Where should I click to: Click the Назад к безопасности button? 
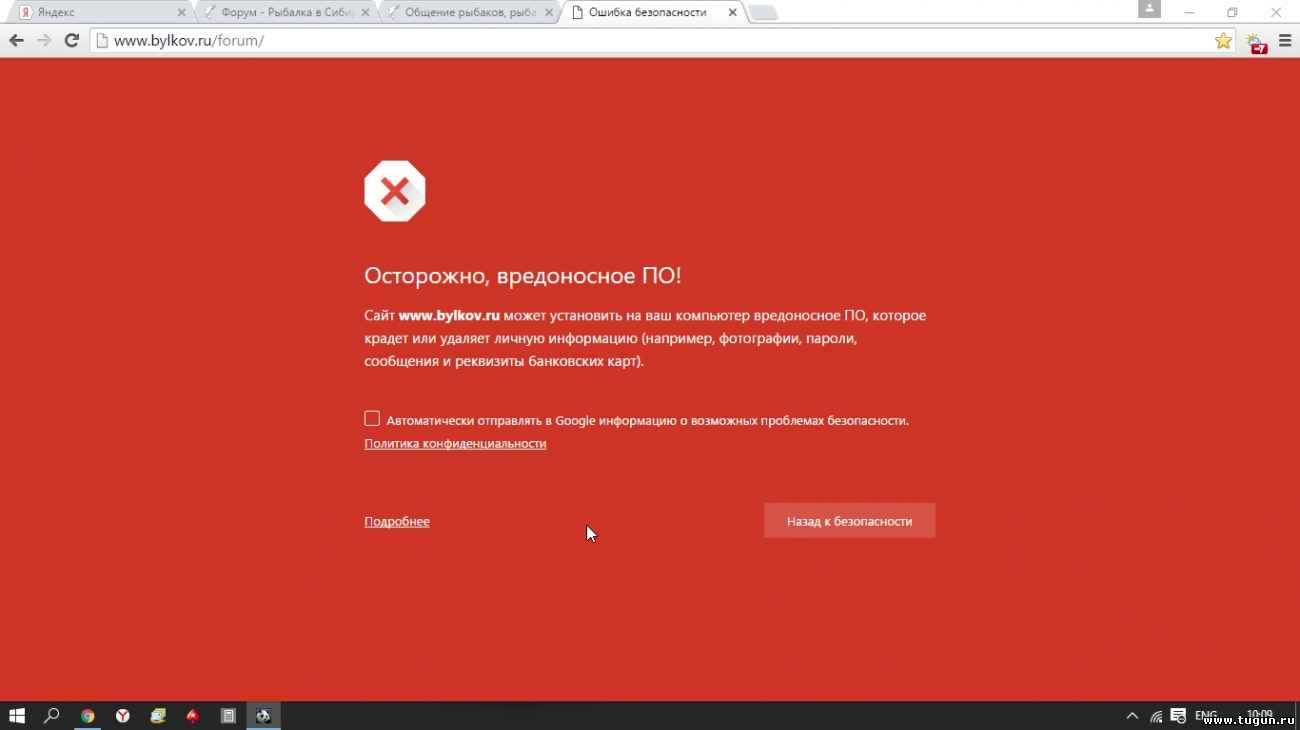[850, 521]
